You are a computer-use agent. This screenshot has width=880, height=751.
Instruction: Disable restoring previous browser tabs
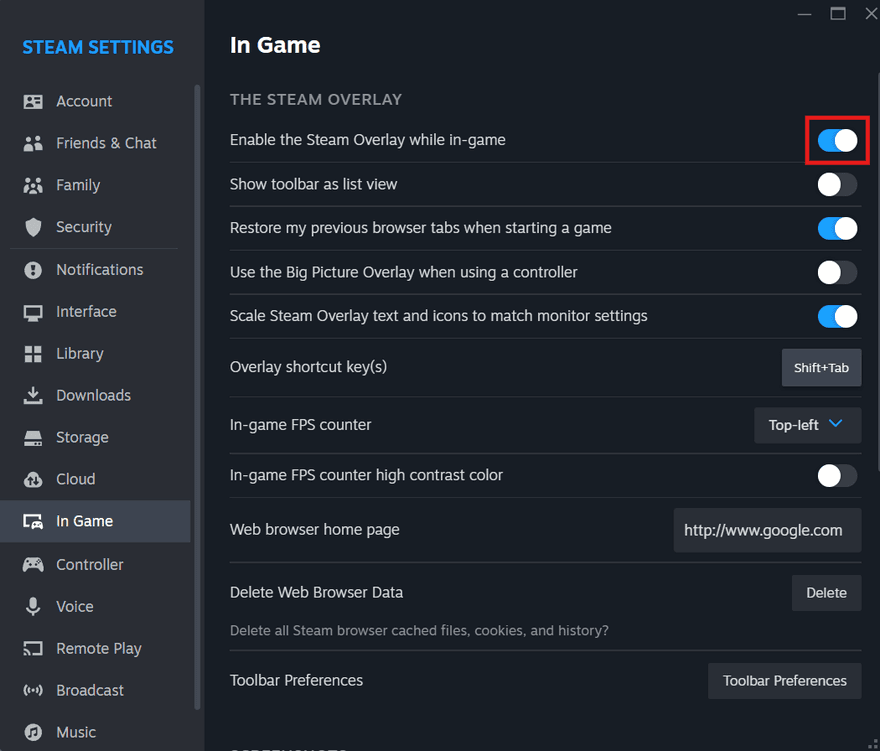(837, 228)
